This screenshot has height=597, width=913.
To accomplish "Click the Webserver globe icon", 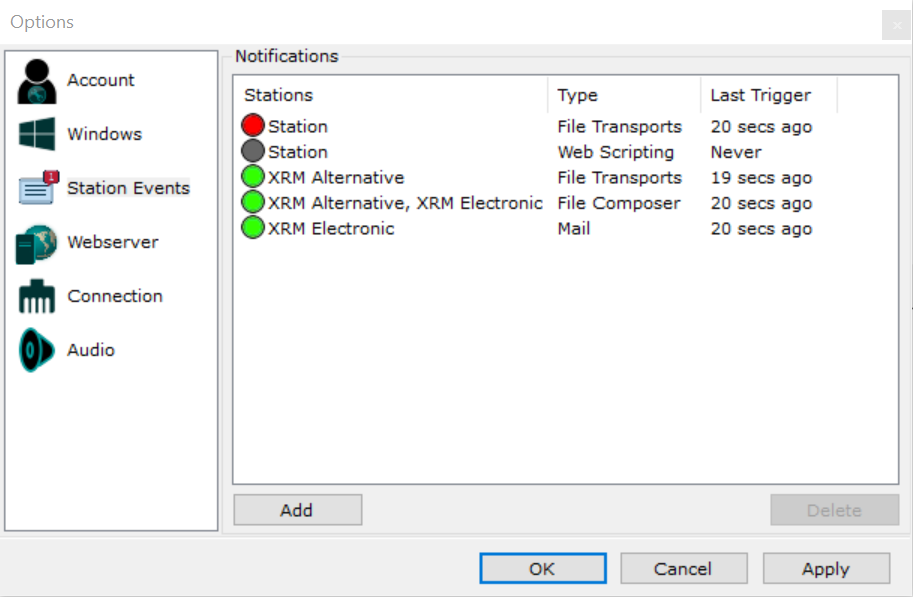I will [x=37, y=243].
